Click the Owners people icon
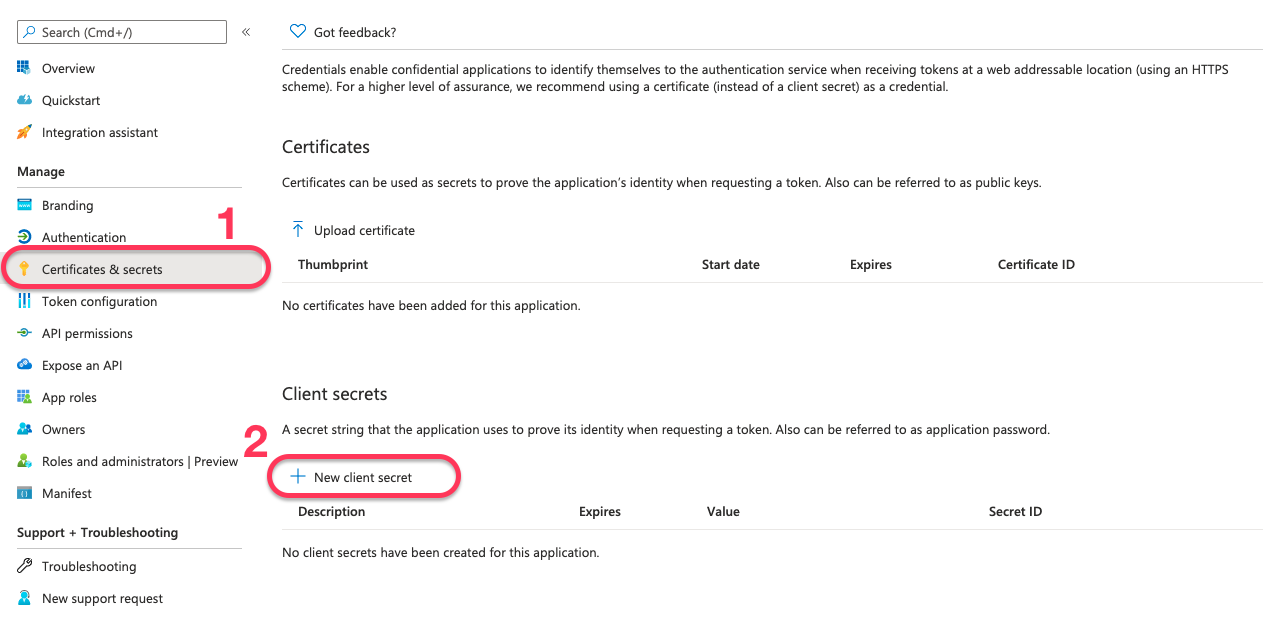Viewport: 1263px width, 629px height. 25,430
